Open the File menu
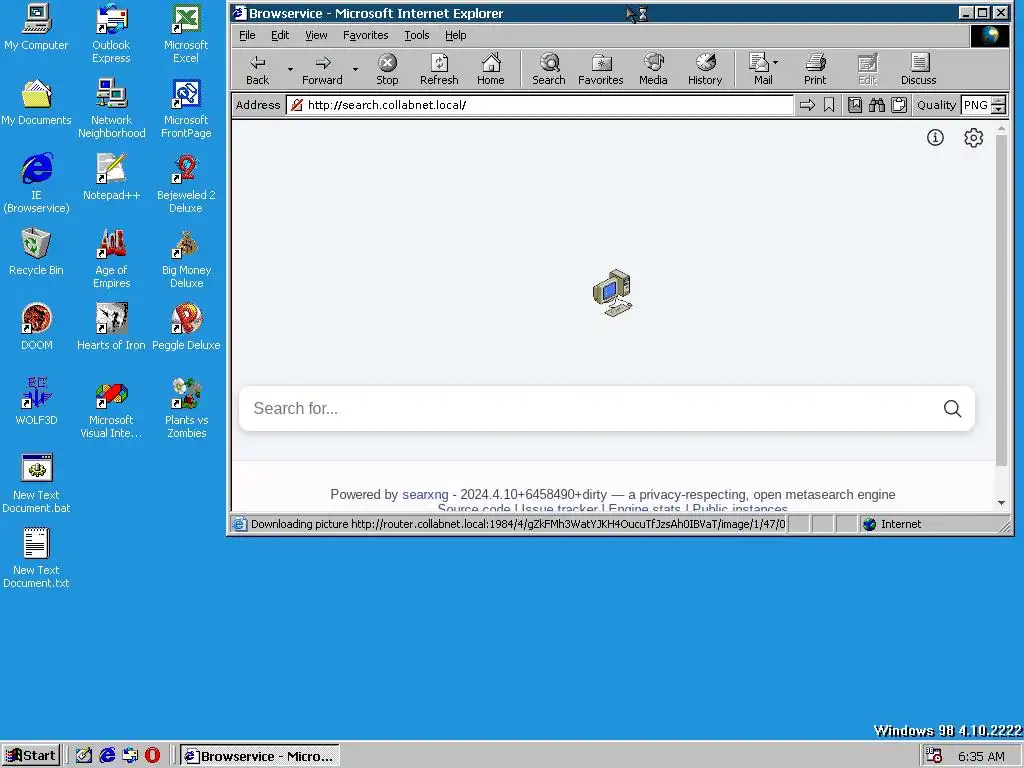 pos(247,35)
